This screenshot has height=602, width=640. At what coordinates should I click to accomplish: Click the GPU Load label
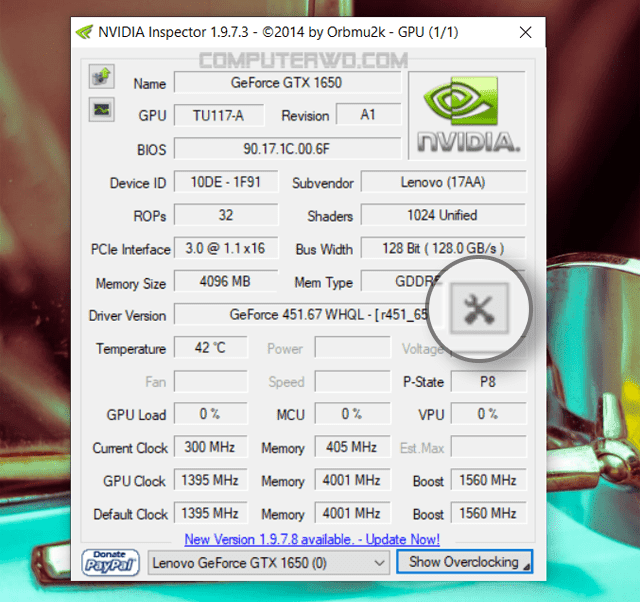click(136, 415)
